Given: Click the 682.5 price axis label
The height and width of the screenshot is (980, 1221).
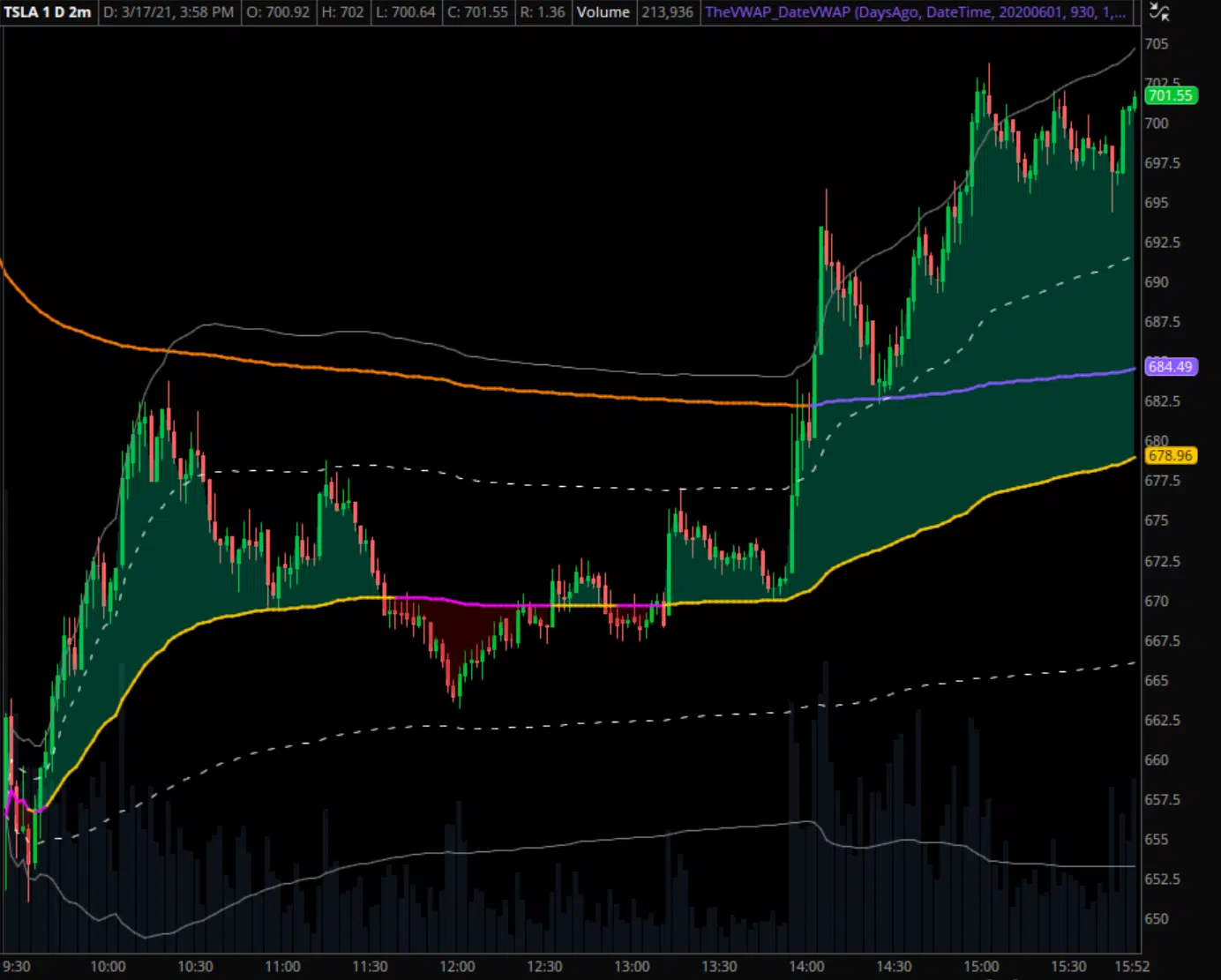Looking at the screenshot, I should pyautogui.click(x=1162, y=401).
